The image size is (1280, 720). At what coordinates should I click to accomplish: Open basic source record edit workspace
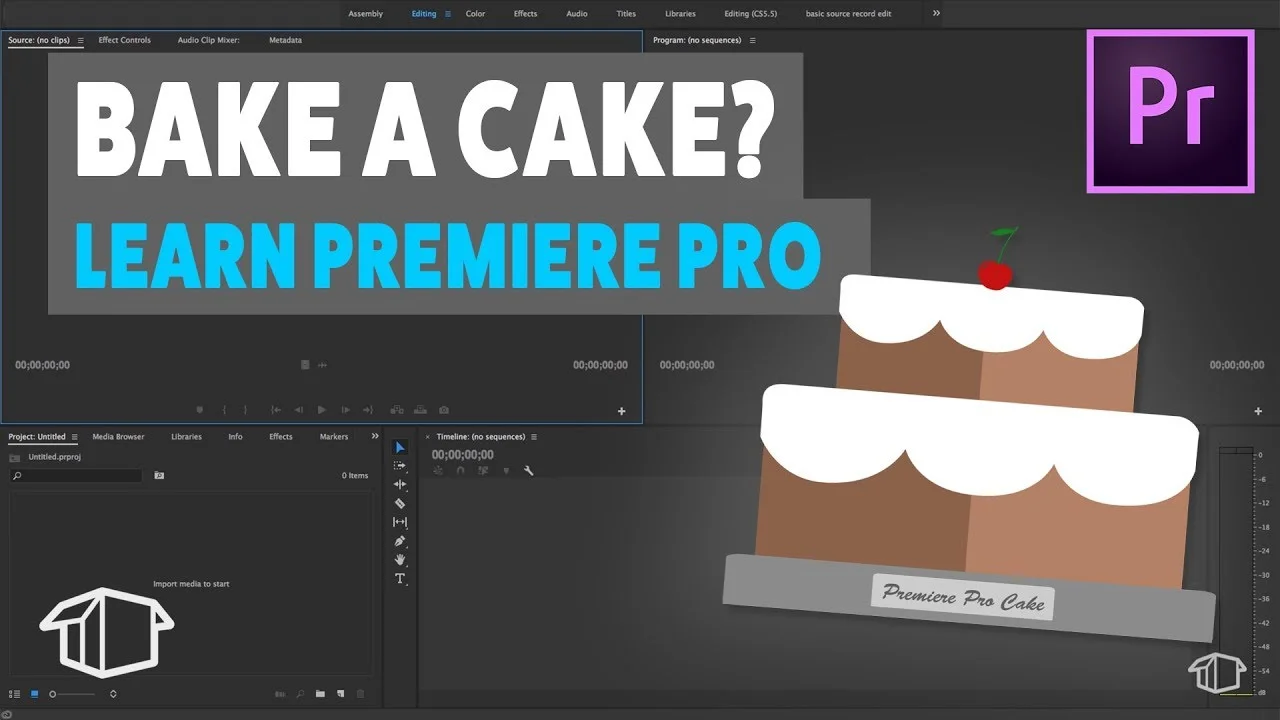point(848,14)
